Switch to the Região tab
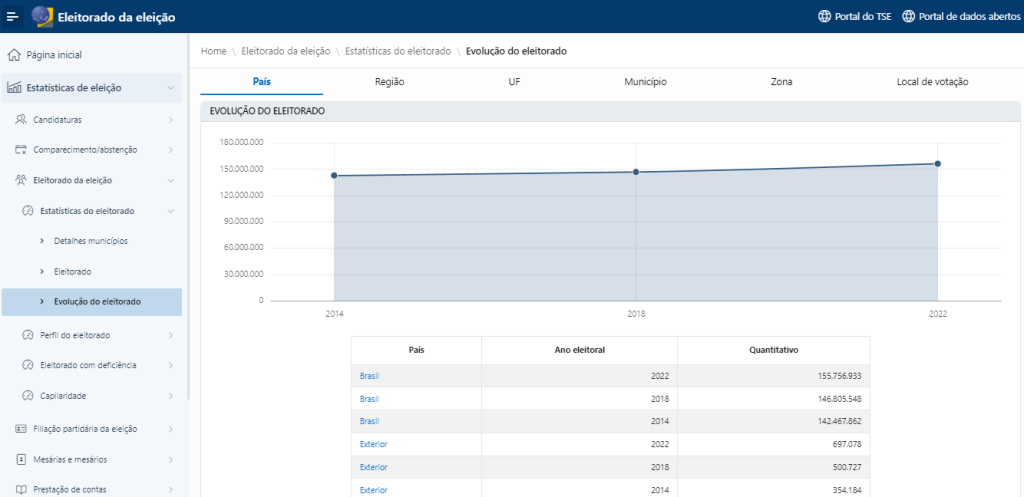The height and width of the screenshot is (497, 1024). [389, 82]
